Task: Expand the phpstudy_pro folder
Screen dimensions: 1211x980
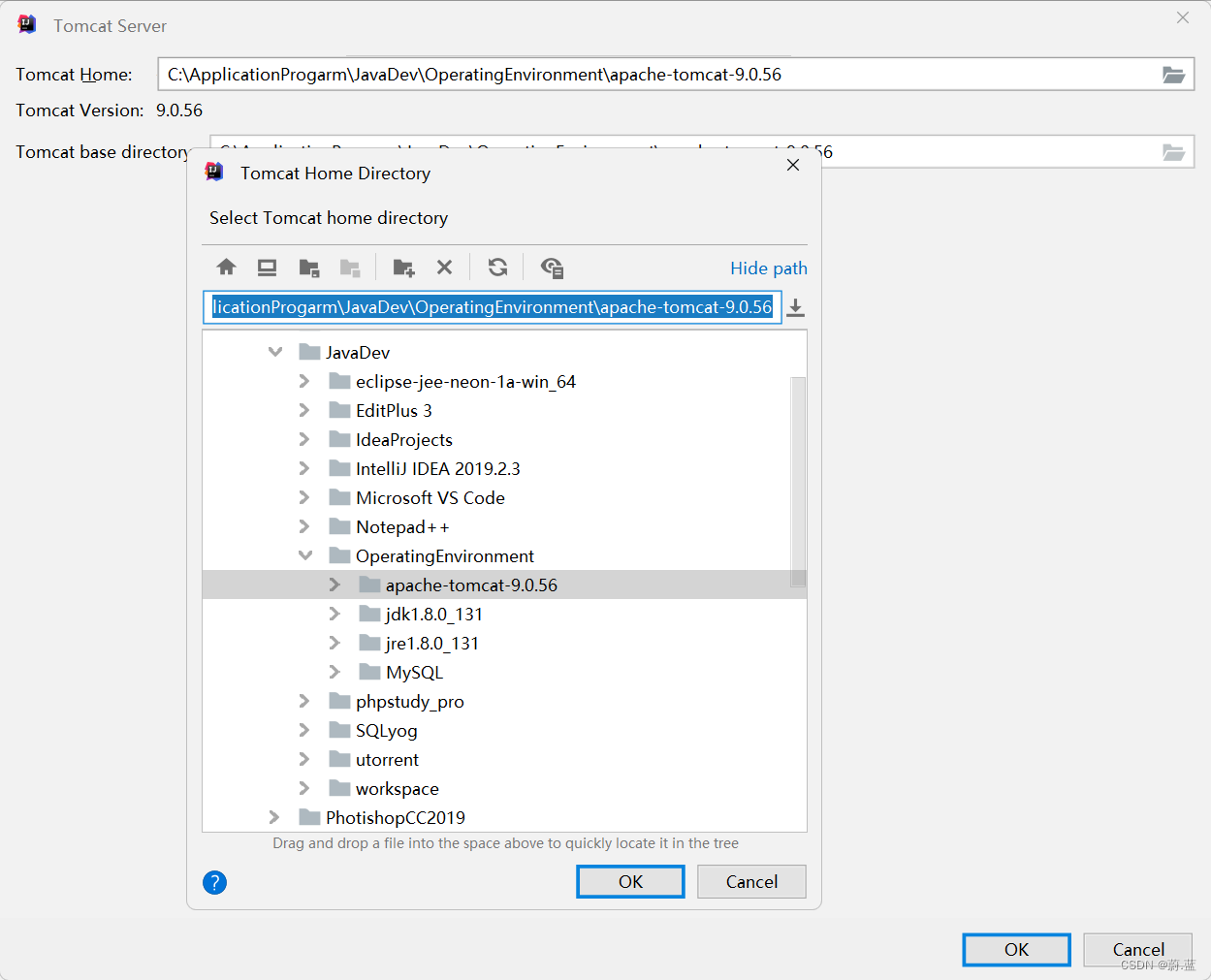Action: [x=304, y=701]
